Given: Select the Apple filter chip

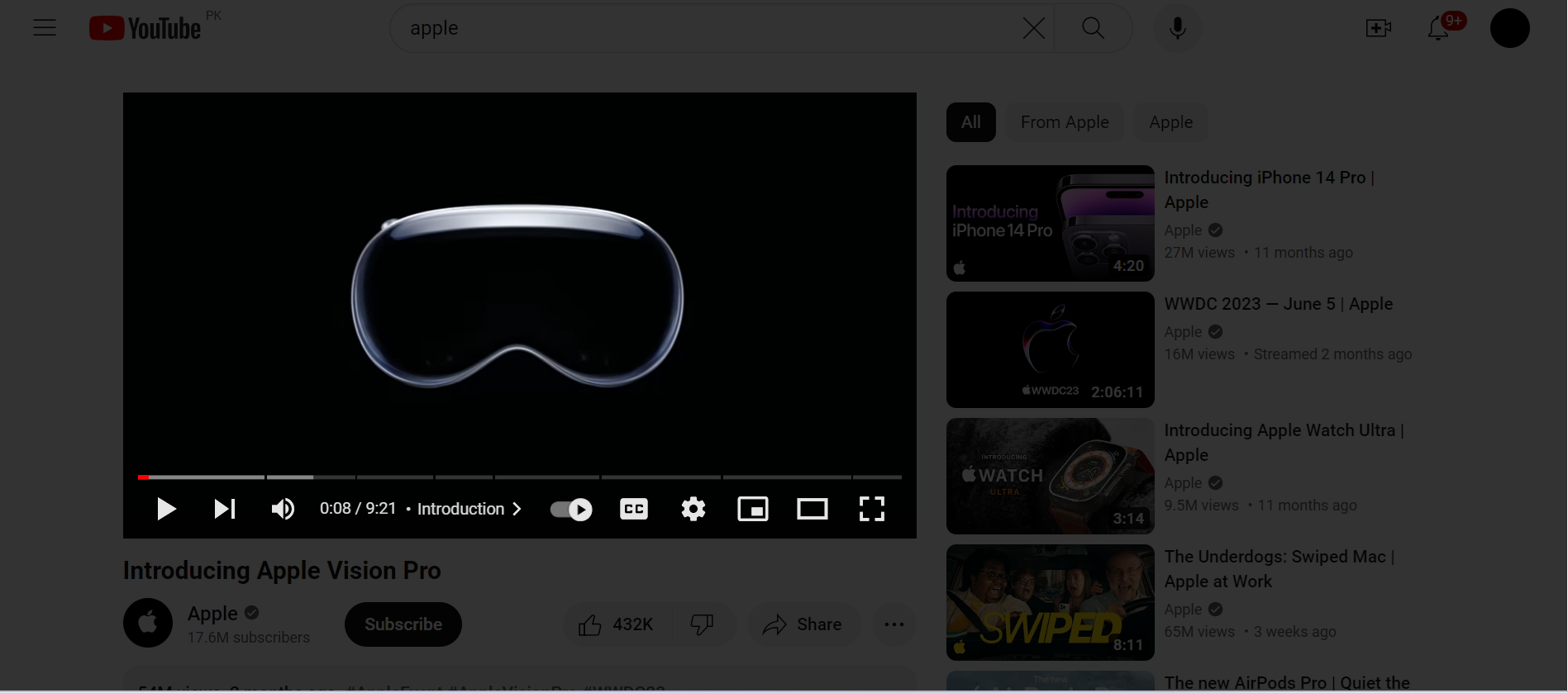Looking at the screenshot, I should (1171, 122).
